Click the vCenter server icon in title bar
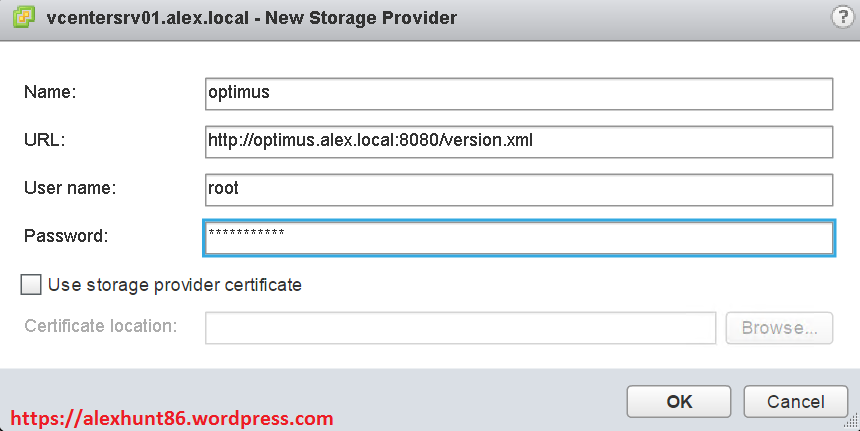860x431 pixels. point(22,17)
